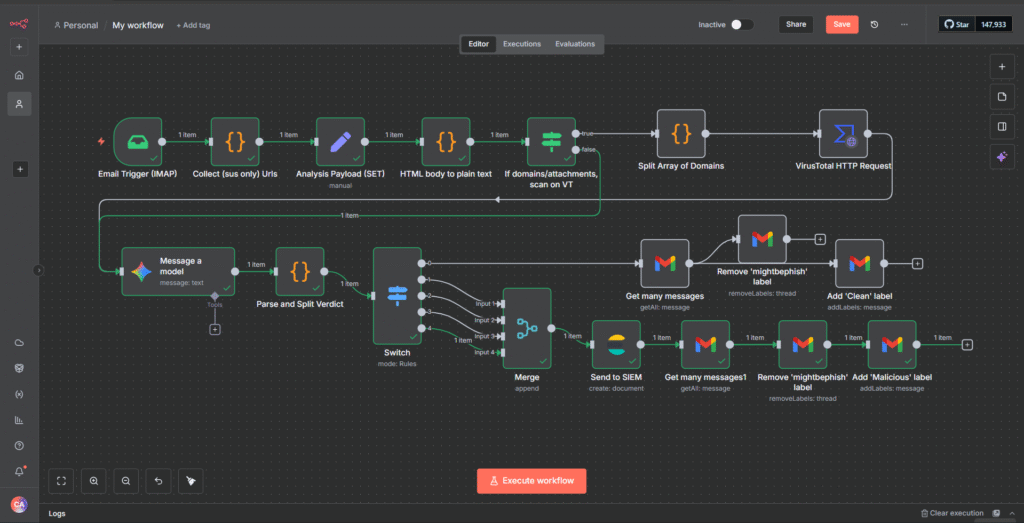Screen dimensions: 1024x523
Task: Click the fit to view canvas icon
Action: pyautogui.click(x=62, y=481)
